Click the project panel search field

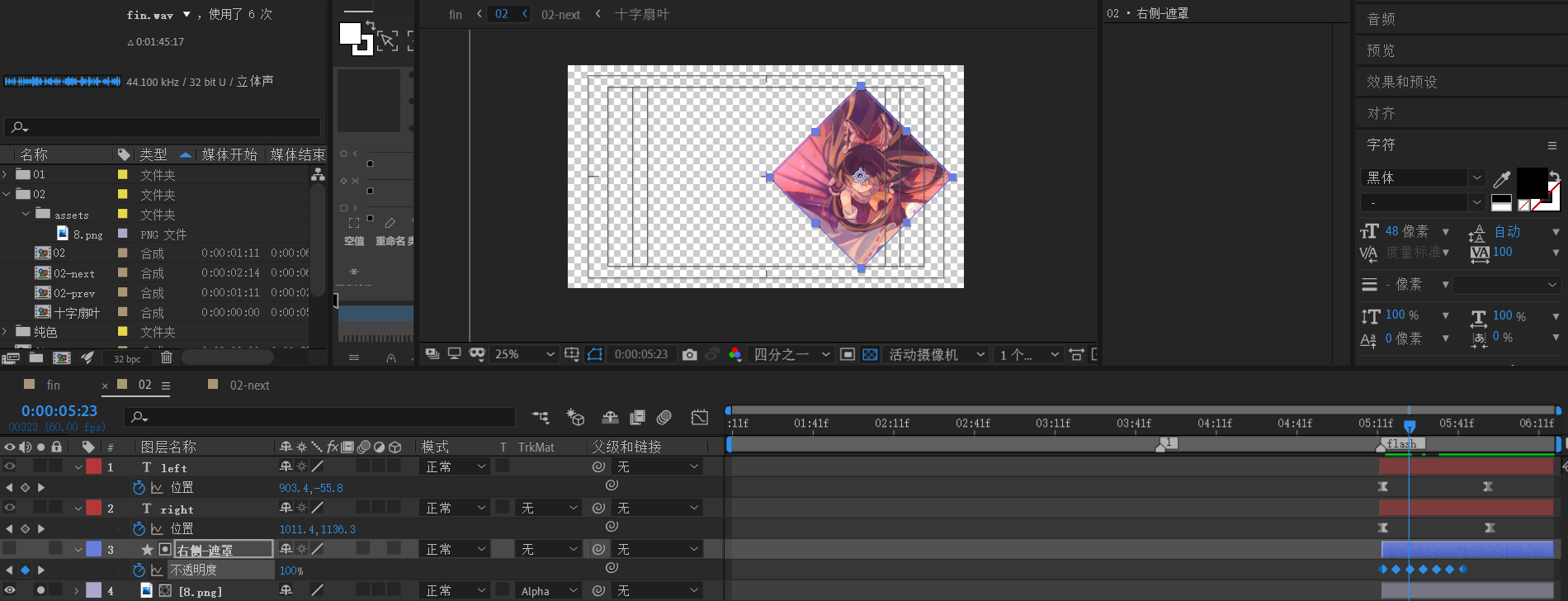click(163, 127)
